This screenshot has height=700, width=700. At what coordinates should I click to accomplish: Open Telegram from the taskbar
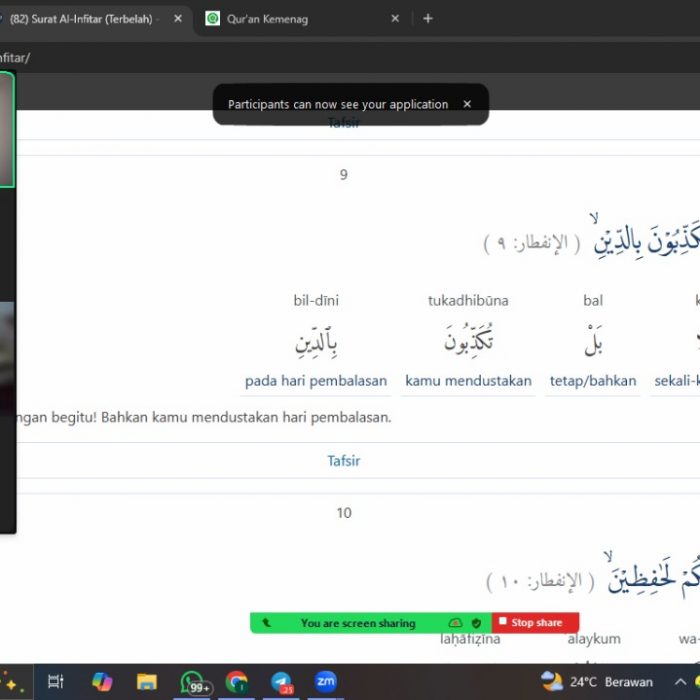(x=281, y=682)
